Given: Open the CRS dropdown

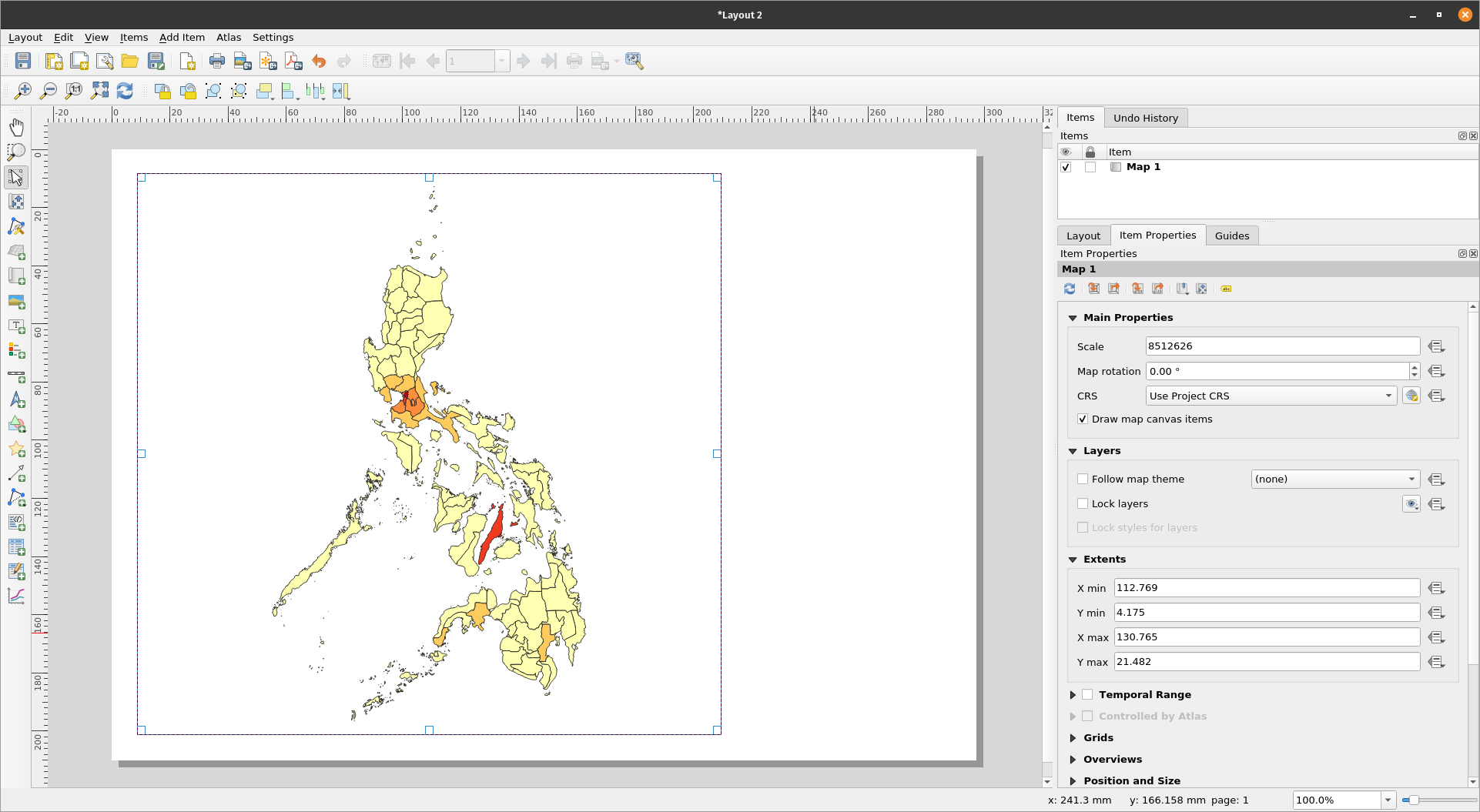Looking at the screenshot, I should pos(1271,396).
